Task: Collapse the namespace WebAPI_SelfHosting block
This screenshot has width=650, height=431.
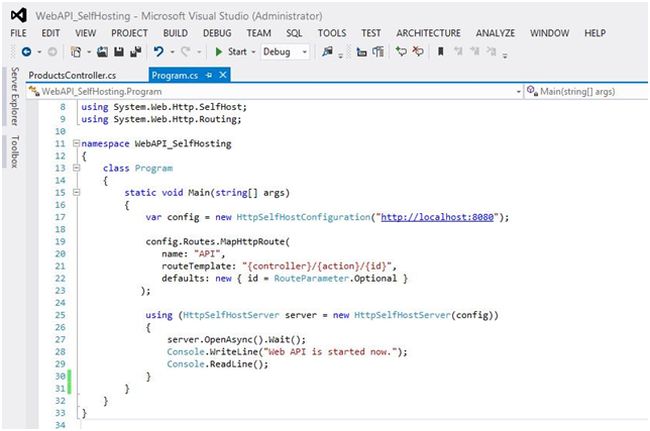Action: pos(76,143)
